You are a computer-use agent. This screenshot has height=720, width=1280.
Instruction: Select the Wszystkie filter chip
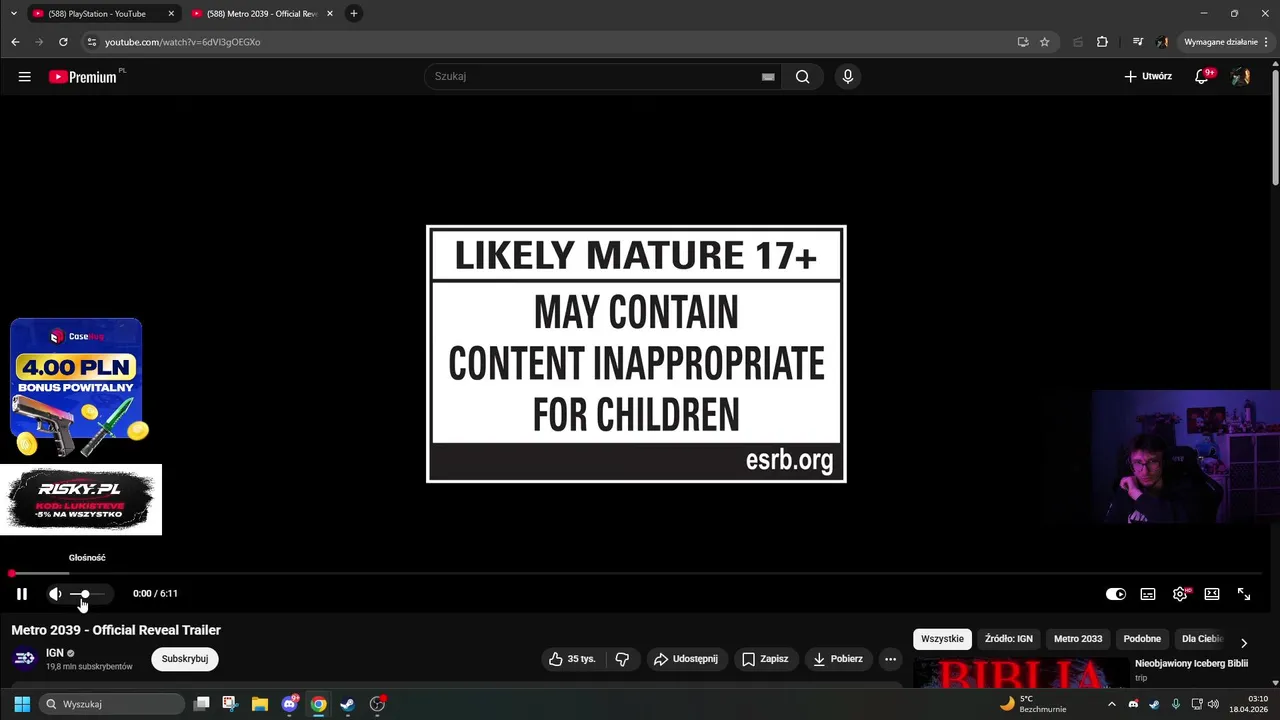coord(942,639)
